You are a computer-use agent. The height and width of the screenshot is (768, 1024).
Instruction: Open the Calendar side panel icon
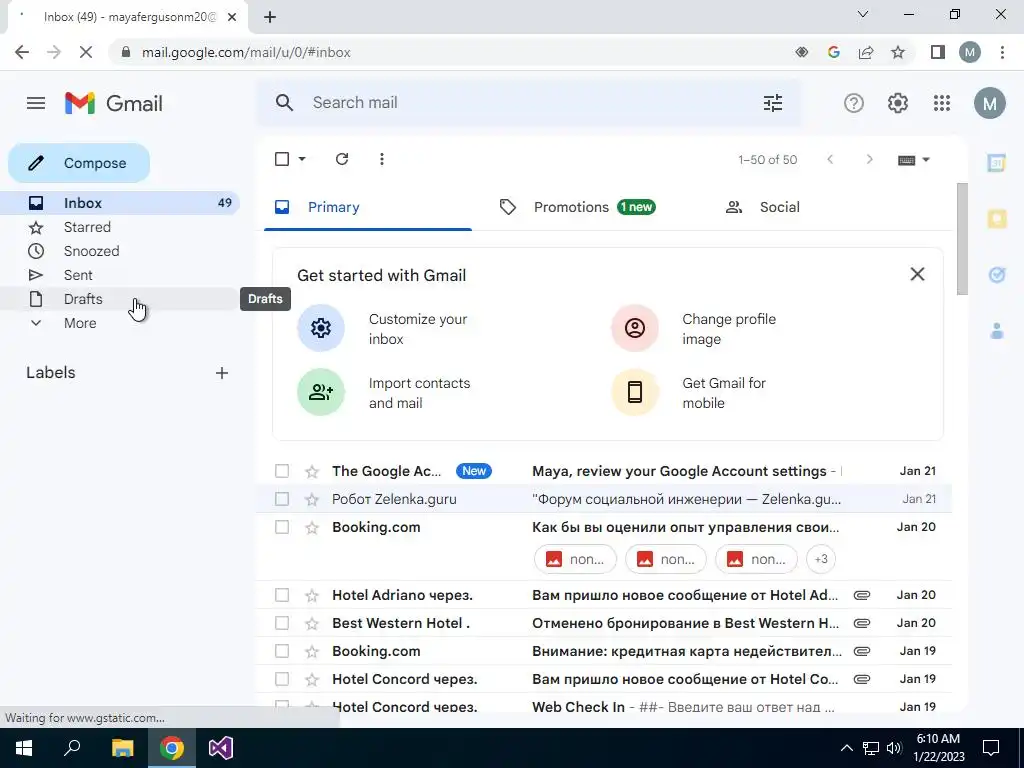point(997,163)
